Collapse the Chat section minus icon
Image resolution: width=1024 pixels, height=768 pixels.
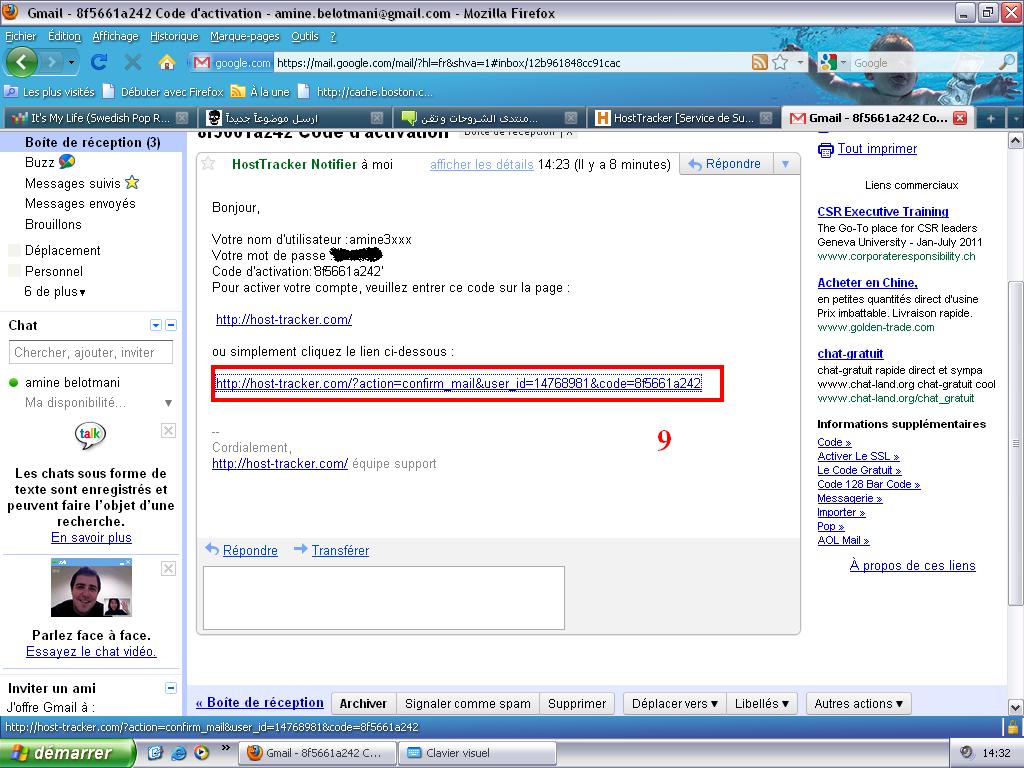(171, 325)
